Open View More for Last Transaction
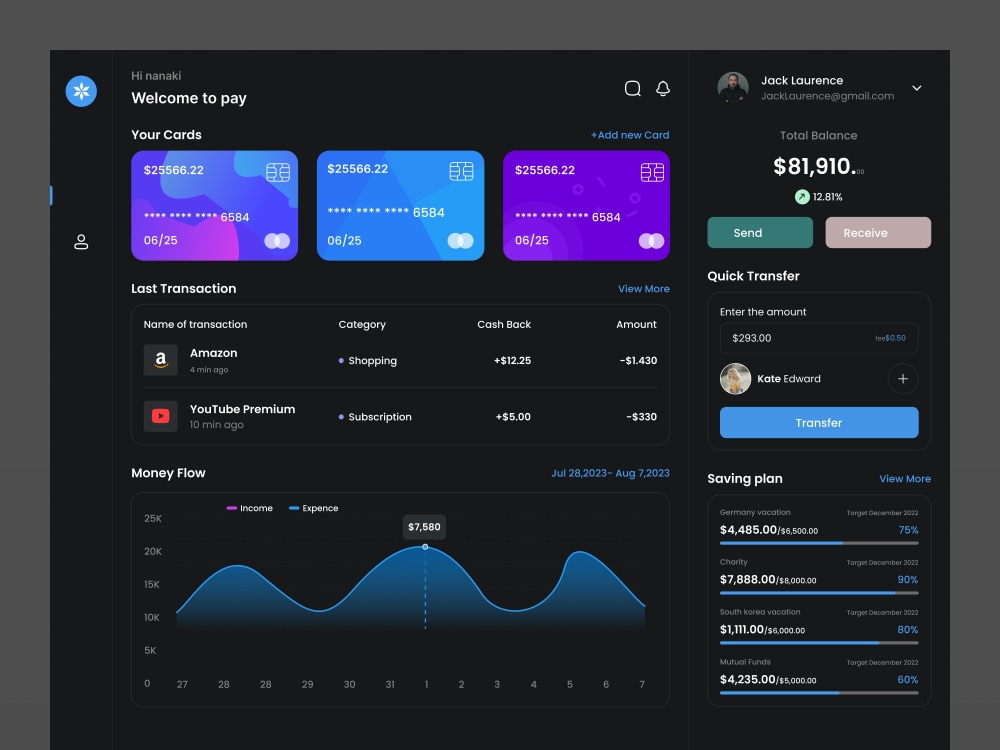This screenshot has height=750, width=1000. coord(643,289)
